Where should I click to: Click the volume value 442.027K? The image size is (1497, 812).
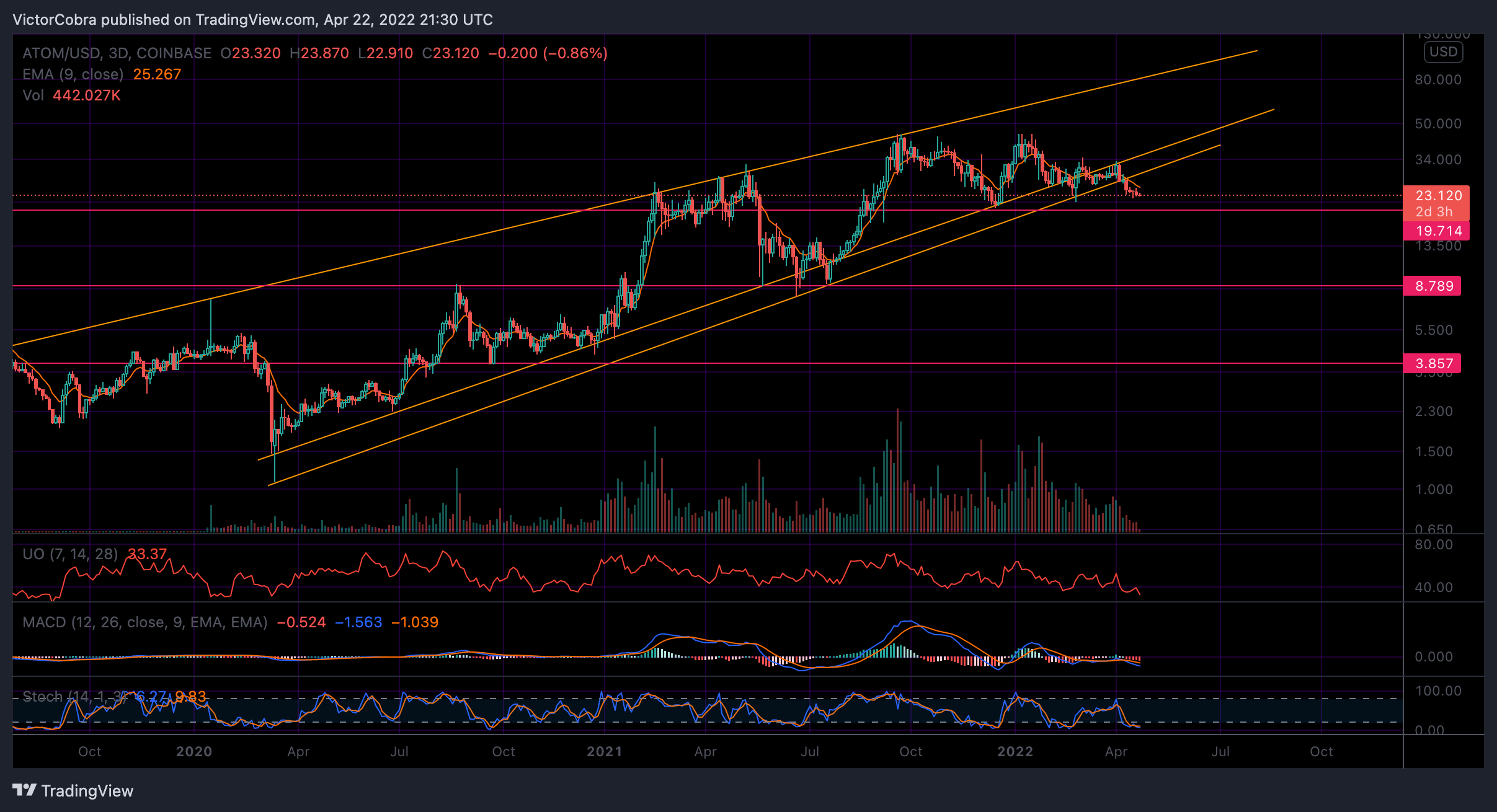click(x=87, y=95)
